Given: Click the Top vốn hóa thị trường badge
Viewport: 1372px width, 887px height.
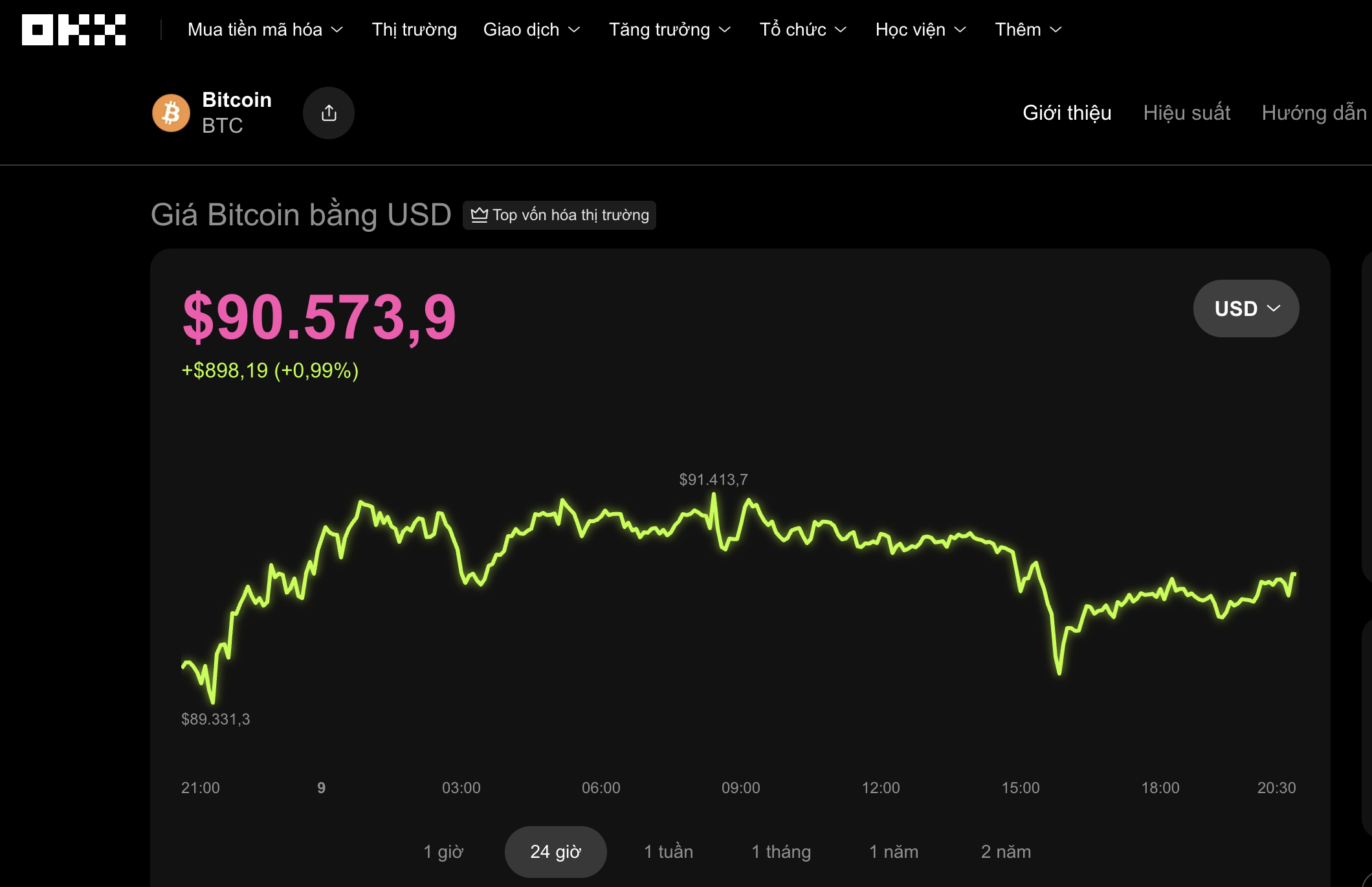Looking at the screenshot, I should 559,215.
